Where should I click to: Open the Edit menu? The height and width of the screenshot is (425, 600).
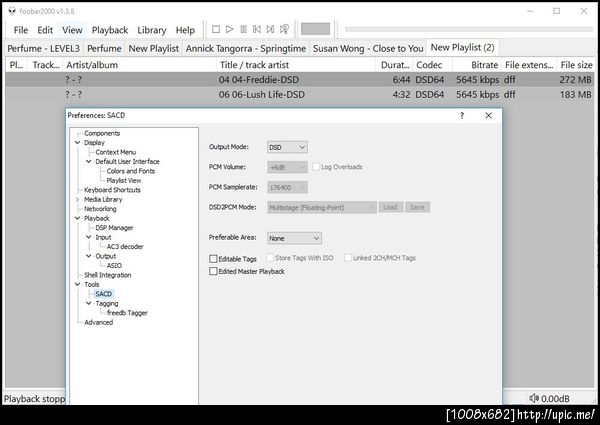coord(45,30)
